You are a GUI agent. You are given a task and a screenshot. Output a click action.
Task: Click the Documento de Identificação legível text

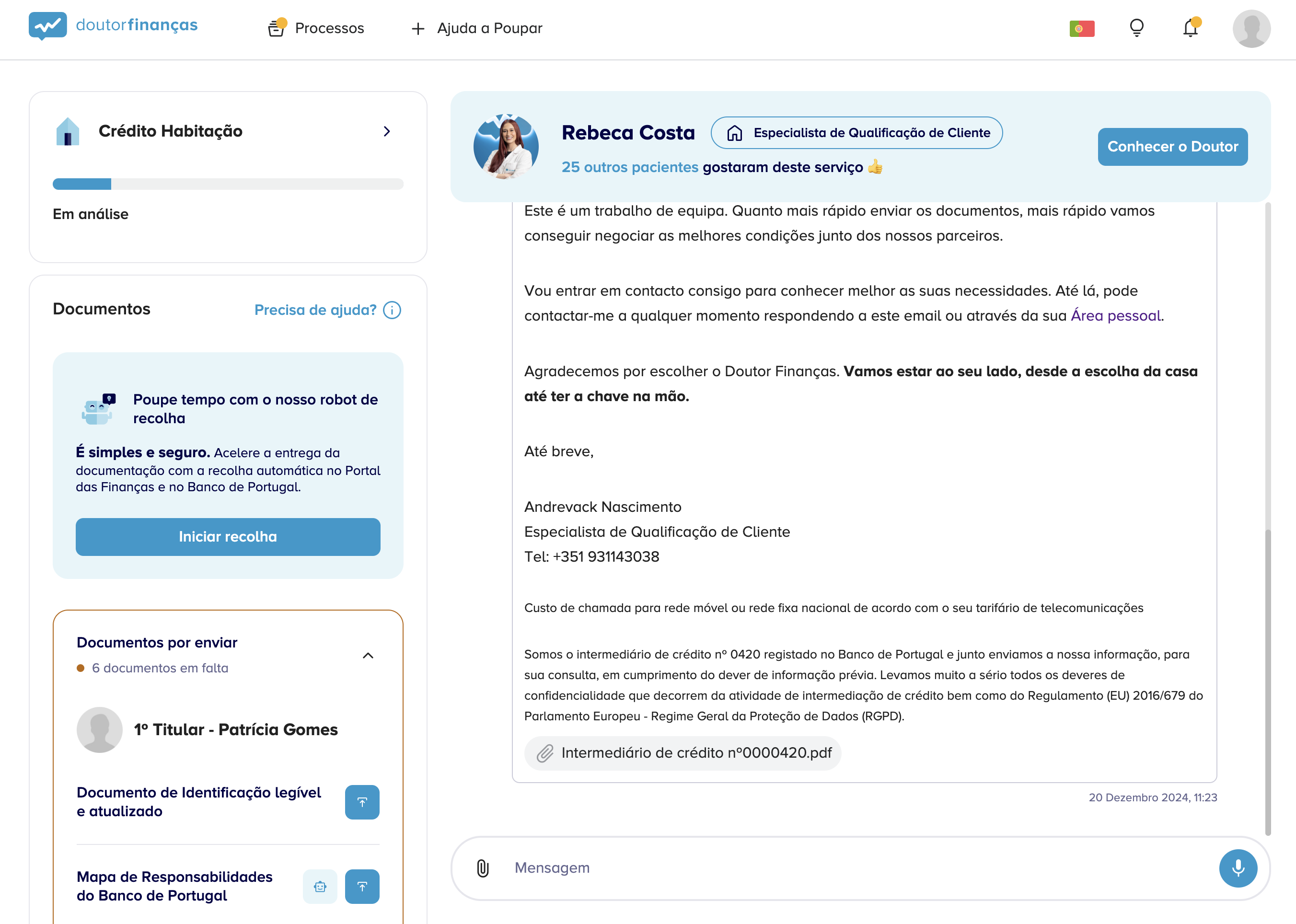point(198,802)
